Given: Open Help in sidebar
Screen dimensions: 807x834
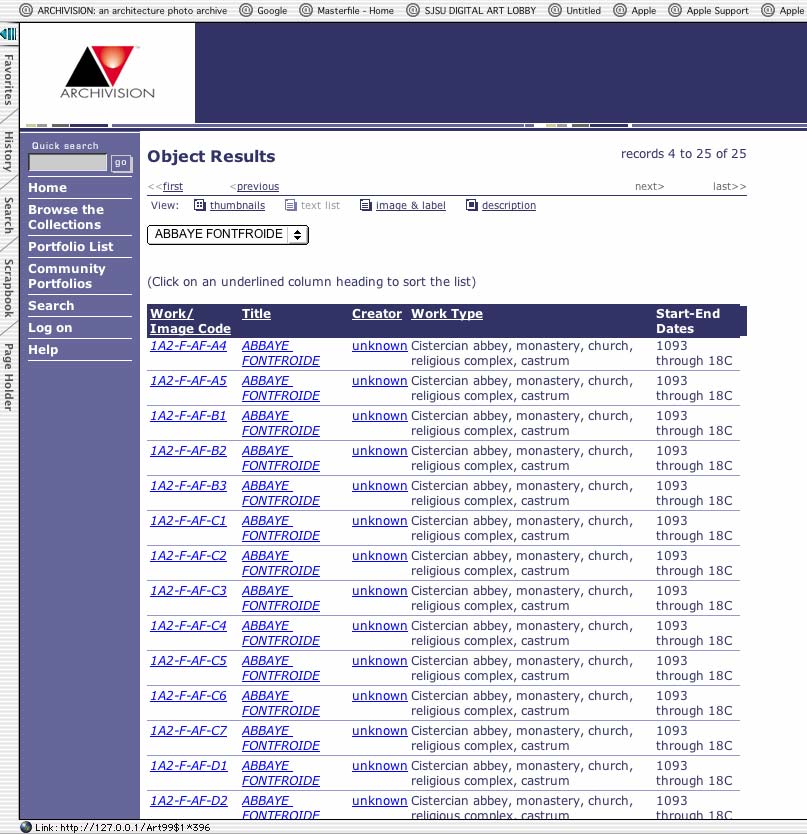Looking at the screenshot, I should tap(43, 350).
